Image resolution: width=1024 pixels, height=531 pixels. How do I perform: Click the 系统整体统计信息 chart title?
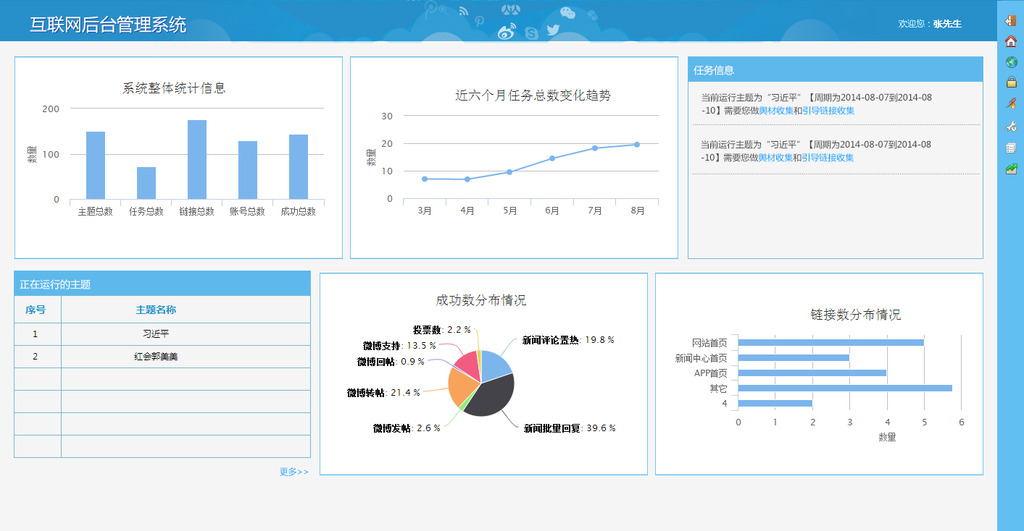point(174,88)
